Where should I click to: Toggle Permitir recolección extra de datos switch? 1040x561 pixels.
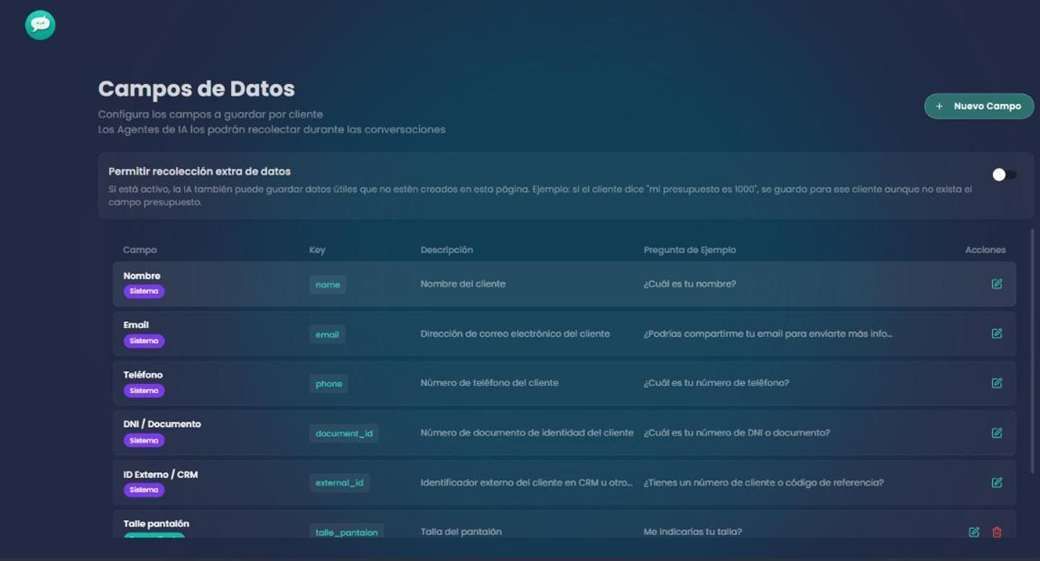pos(1004,174)
